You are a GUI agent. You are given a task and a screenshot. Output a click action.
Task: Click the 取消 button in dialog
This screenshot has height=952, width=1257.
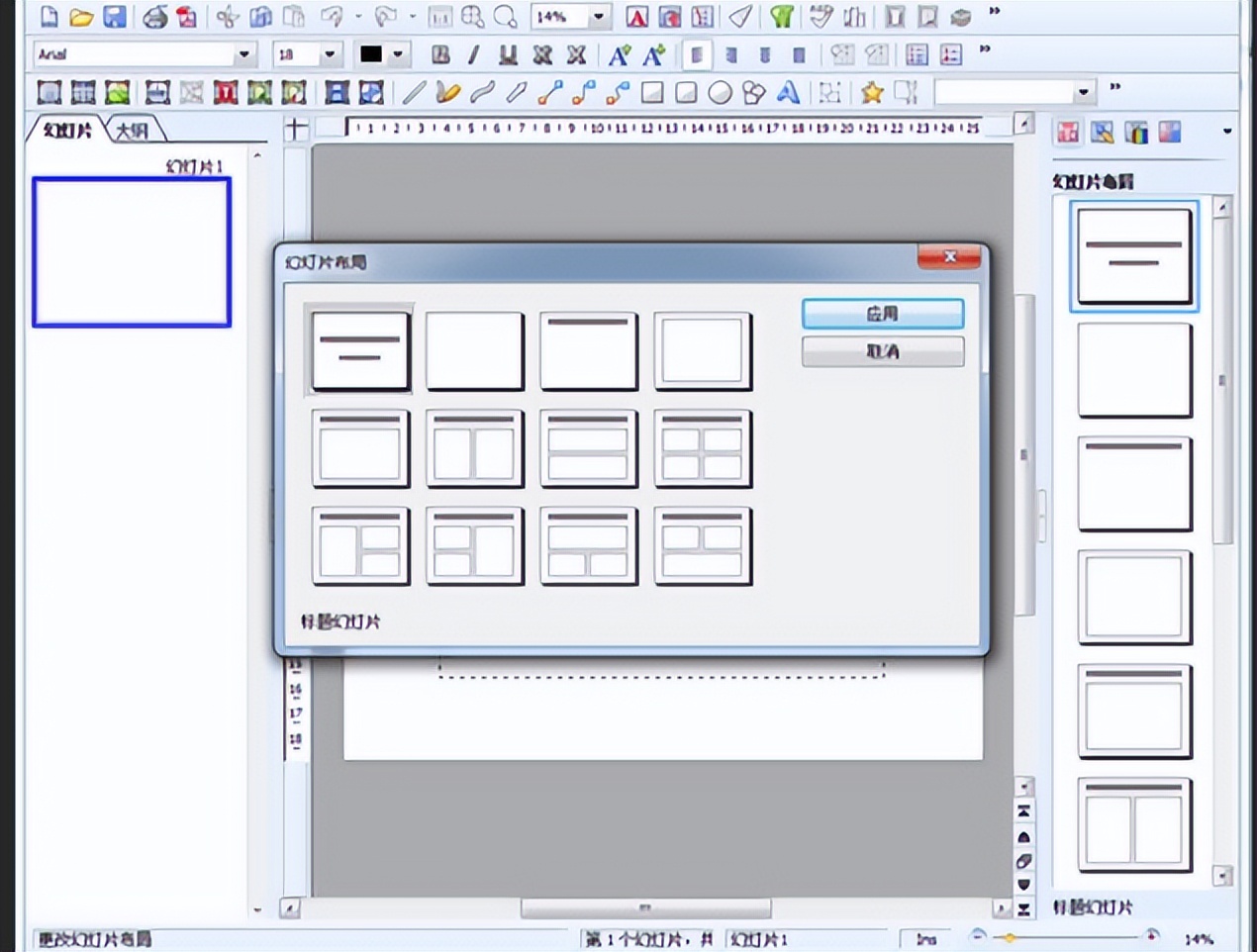pyautogui.click(x=882, y=351)
